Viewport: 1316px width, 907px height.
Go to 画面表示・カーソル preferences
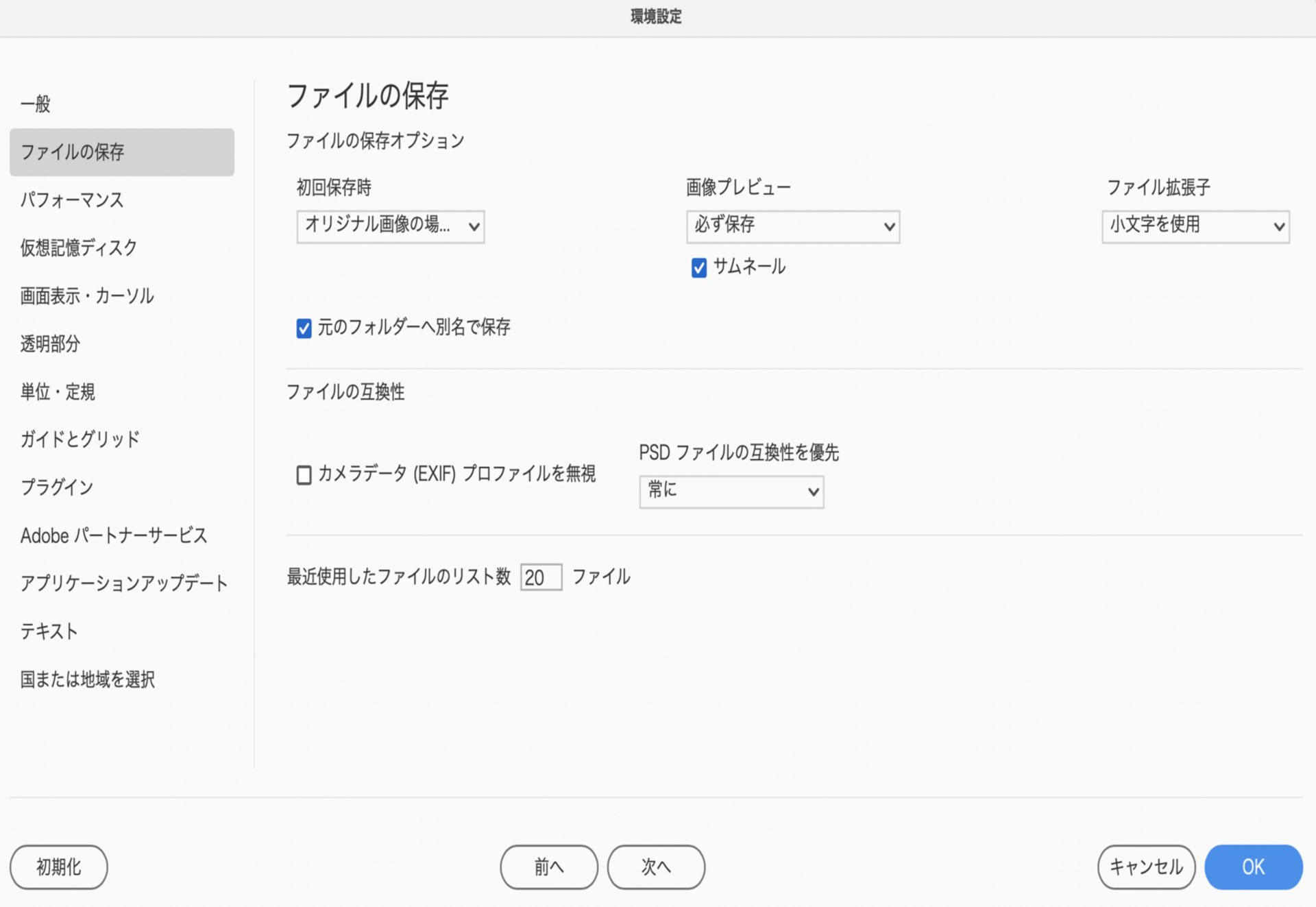87,296
